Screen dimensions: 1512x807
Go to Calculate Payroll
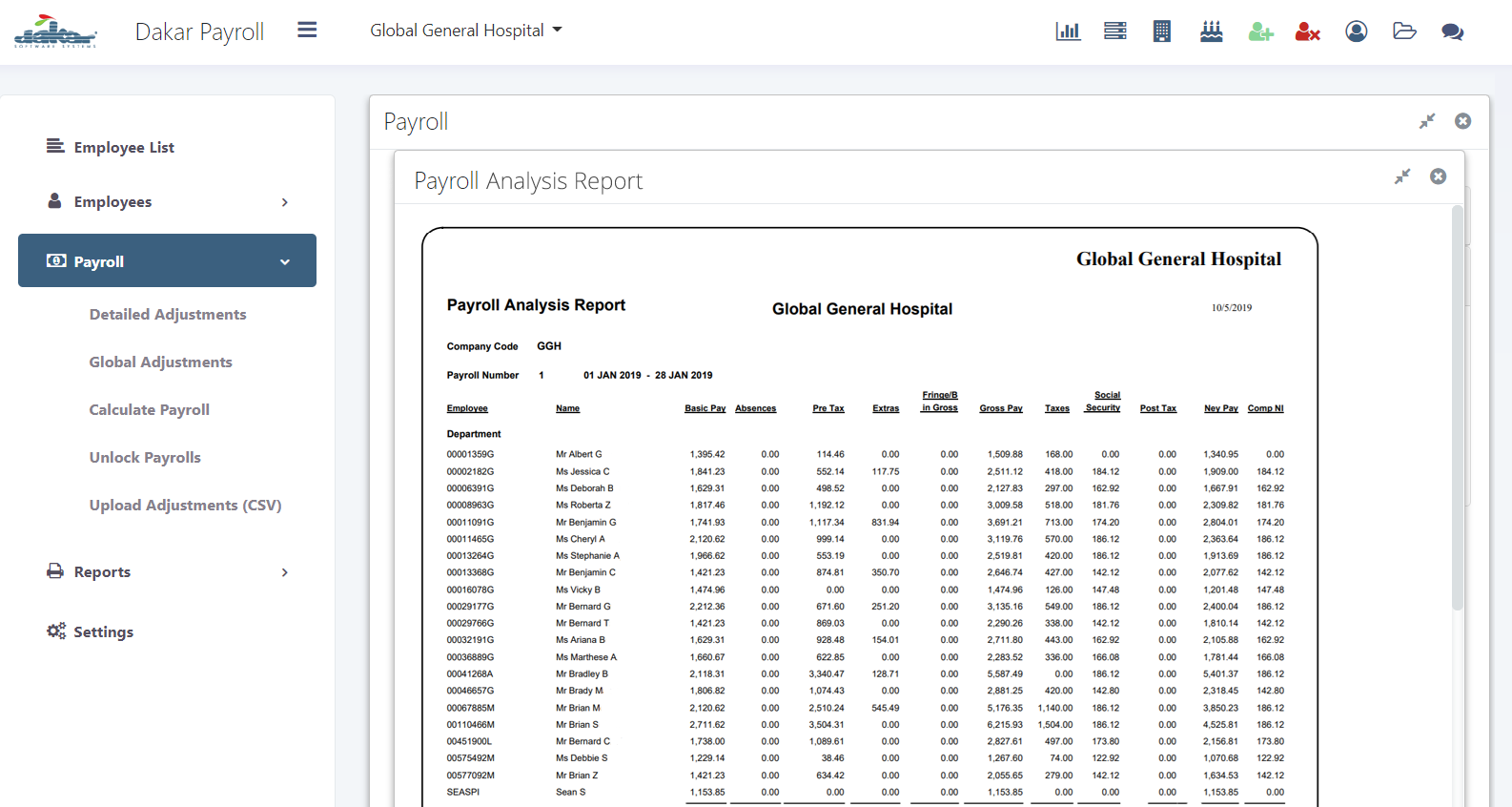[x=150, y=409]
